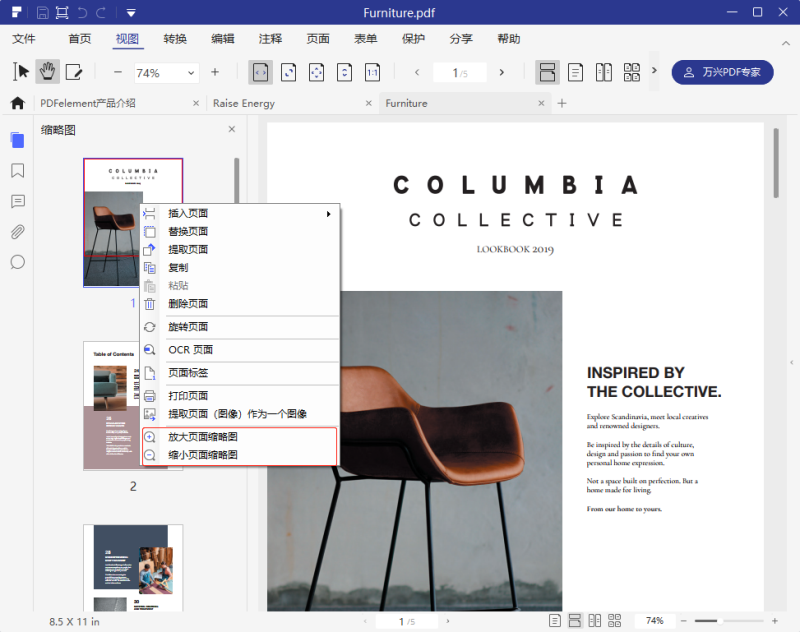Click the arrow Select tool icon
Image resolution: width=800 pixels, height=632 pixels.
click(x=21, y=72)
